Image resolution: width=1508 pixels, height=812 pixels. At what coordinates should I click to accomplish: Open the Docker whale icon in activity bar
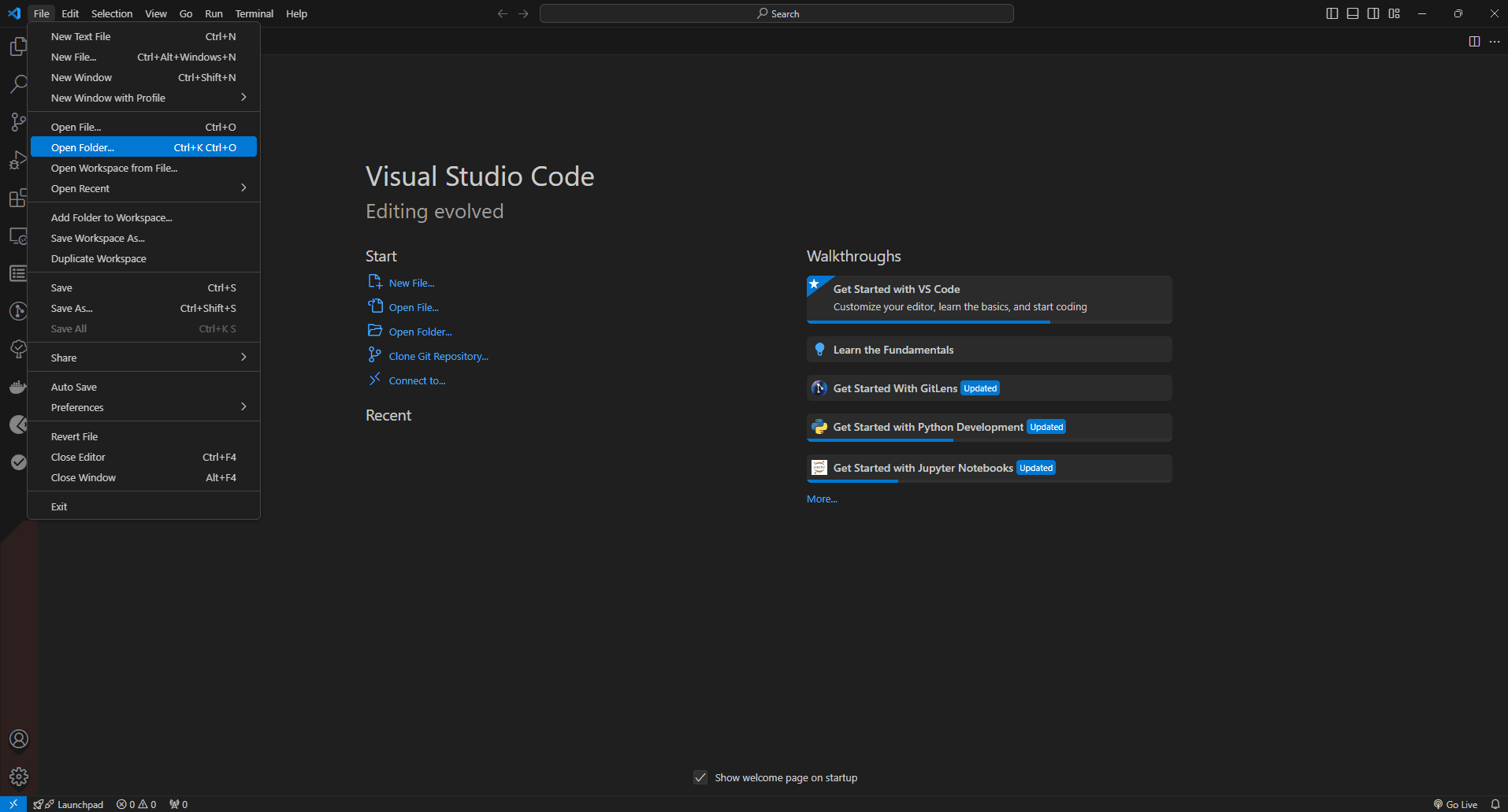[18, 387]
